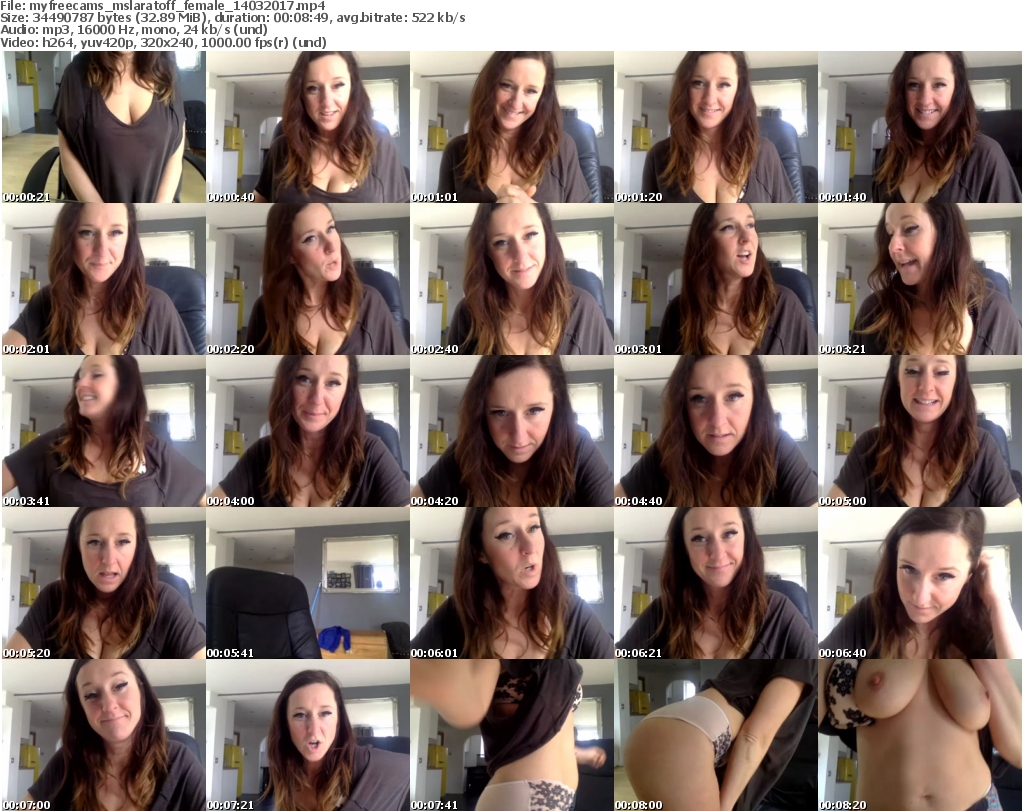Viewport: 1024px width, 811px height.
Task: Choose the frame with timestamp 00:04:20
Action: click(x=512, y=432)
